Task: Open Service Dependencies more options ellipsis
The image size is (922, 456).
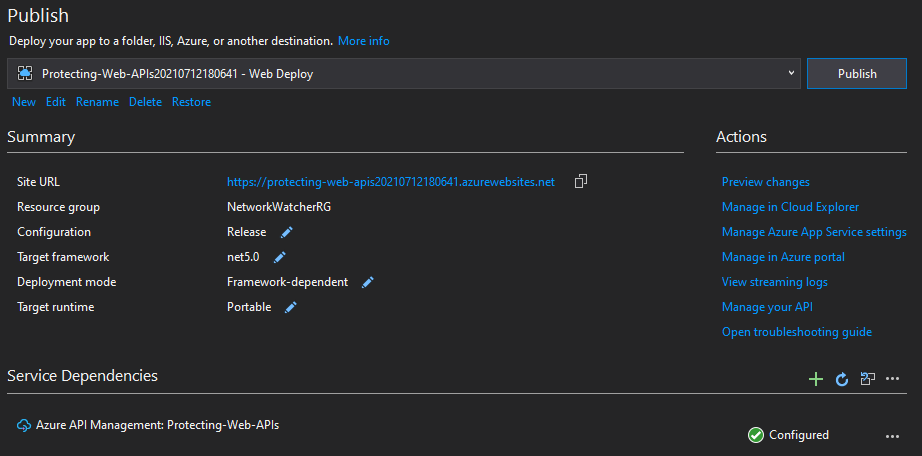Action: tap(893, 378)
